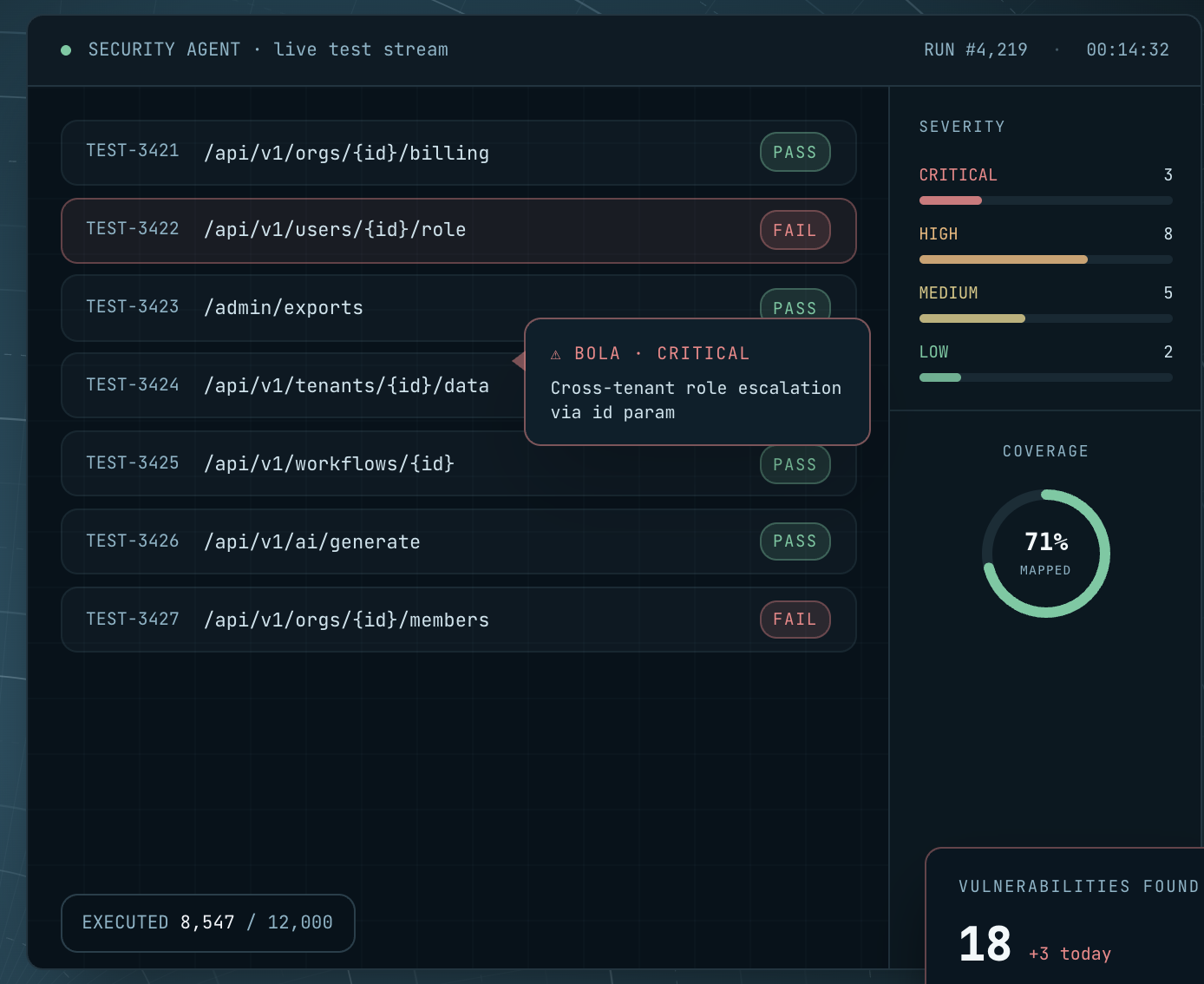The width and height of the screenshot is (1204, 984).
Task: Click the RUN #4,219 label
Action: (x=976, y=50)
